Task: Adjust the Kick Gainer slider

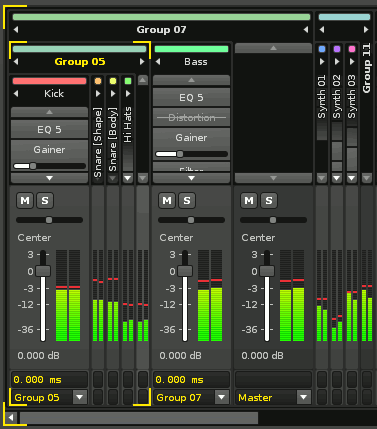Action: click(x=49, y=166)
